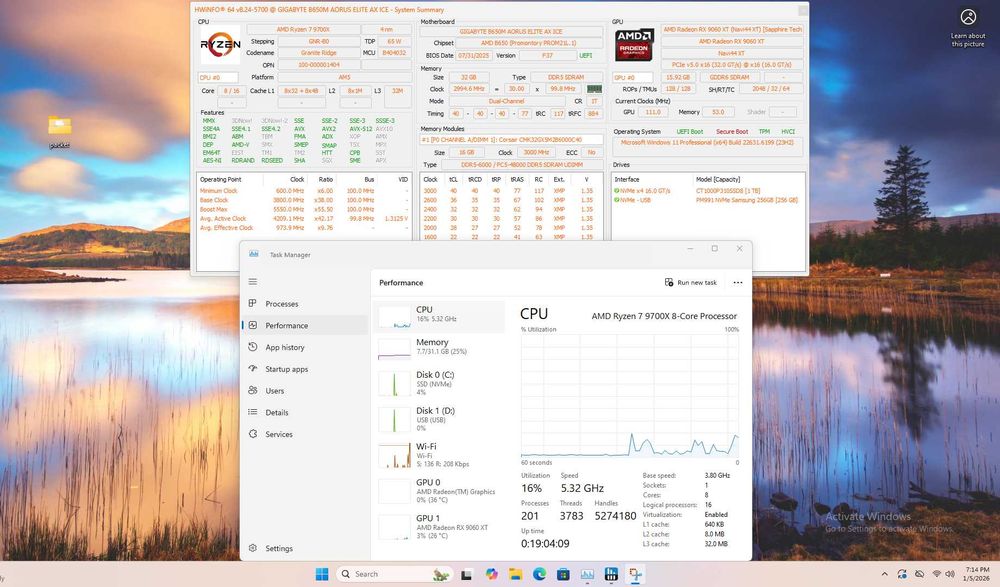Image resolution: width=1000 pixels, height=587 pixels.
Task: Click GIGABYTE B650M AORUS ELITE AX ICE motherboard field
Action: click(511, 31)
